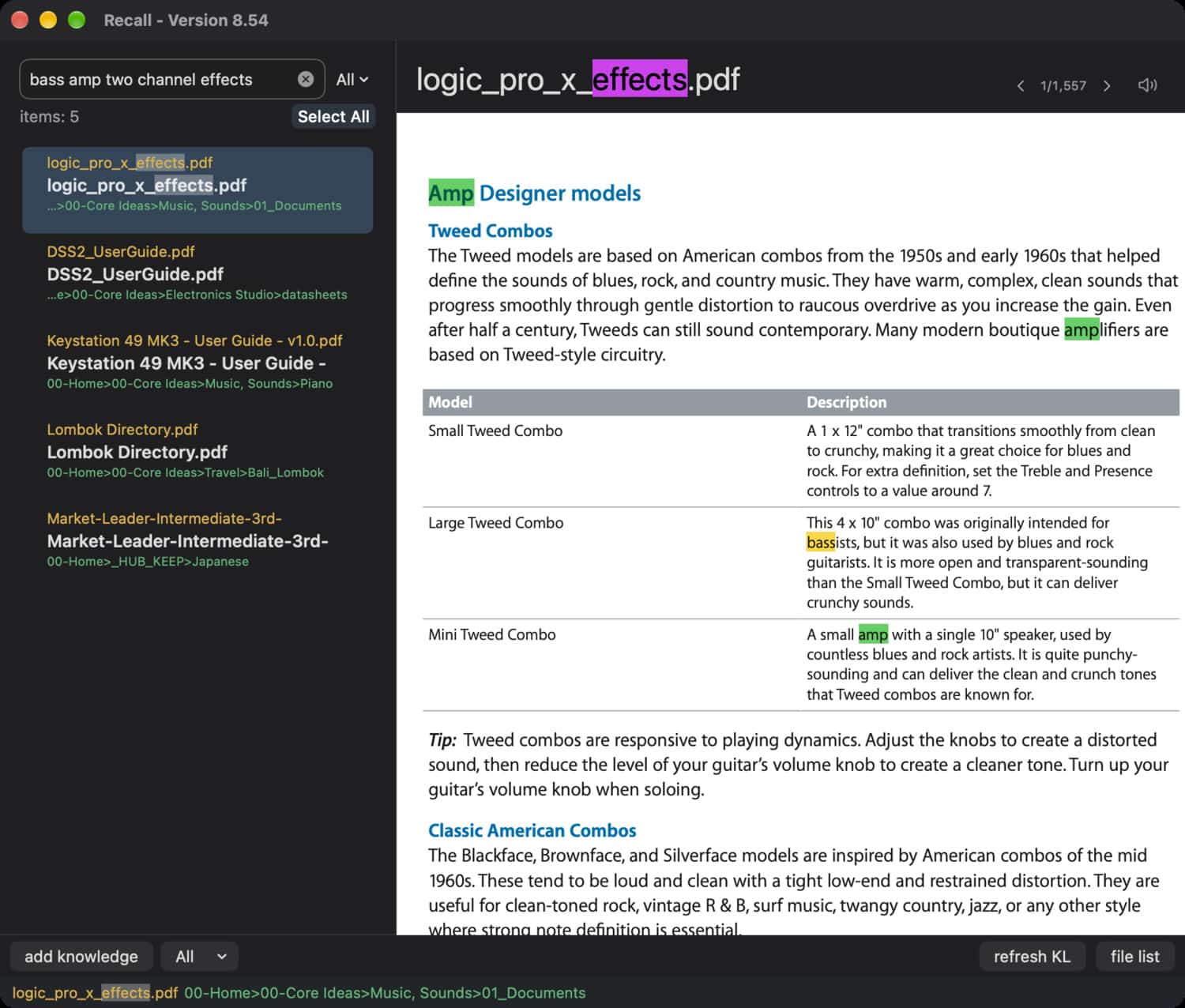The image size is (1185, 1008).
Task: Click the Description table column header
Action: [846, 402]
